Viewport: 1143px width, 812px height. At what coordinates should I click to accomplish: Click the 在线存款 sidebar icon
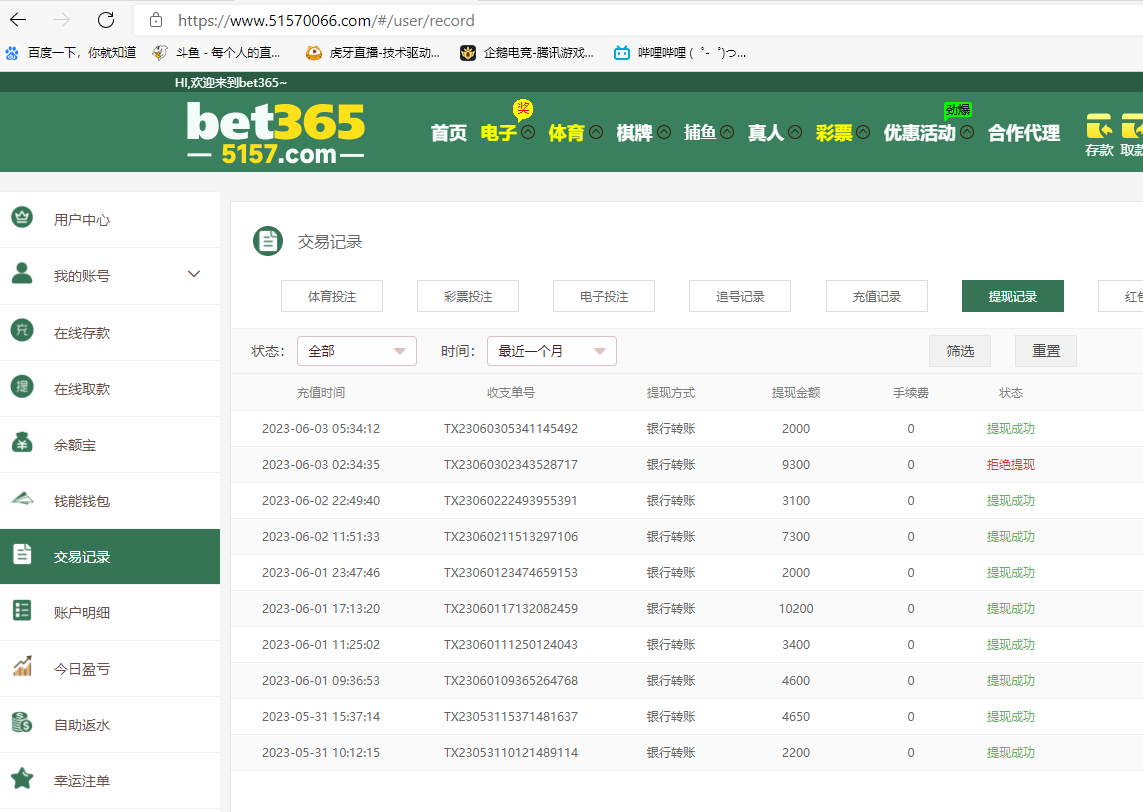click(x=22, y=331)
